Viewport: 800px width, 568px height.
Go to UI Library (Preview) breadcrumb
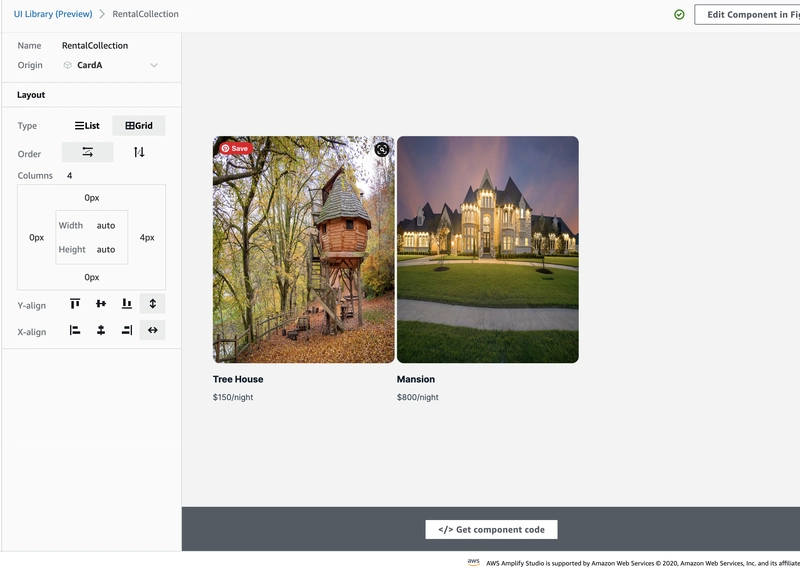pos(53,14)
